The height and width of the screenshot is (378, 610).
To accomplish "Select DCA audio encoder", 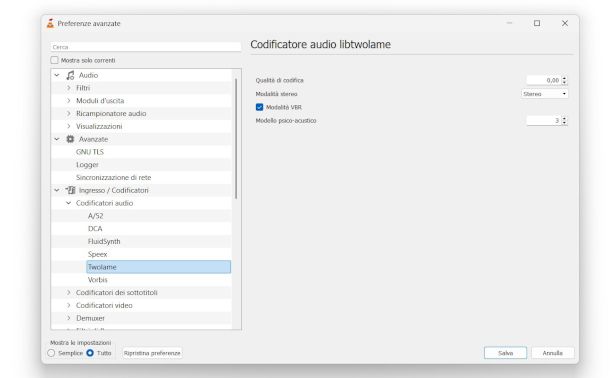I will (95, 229).
